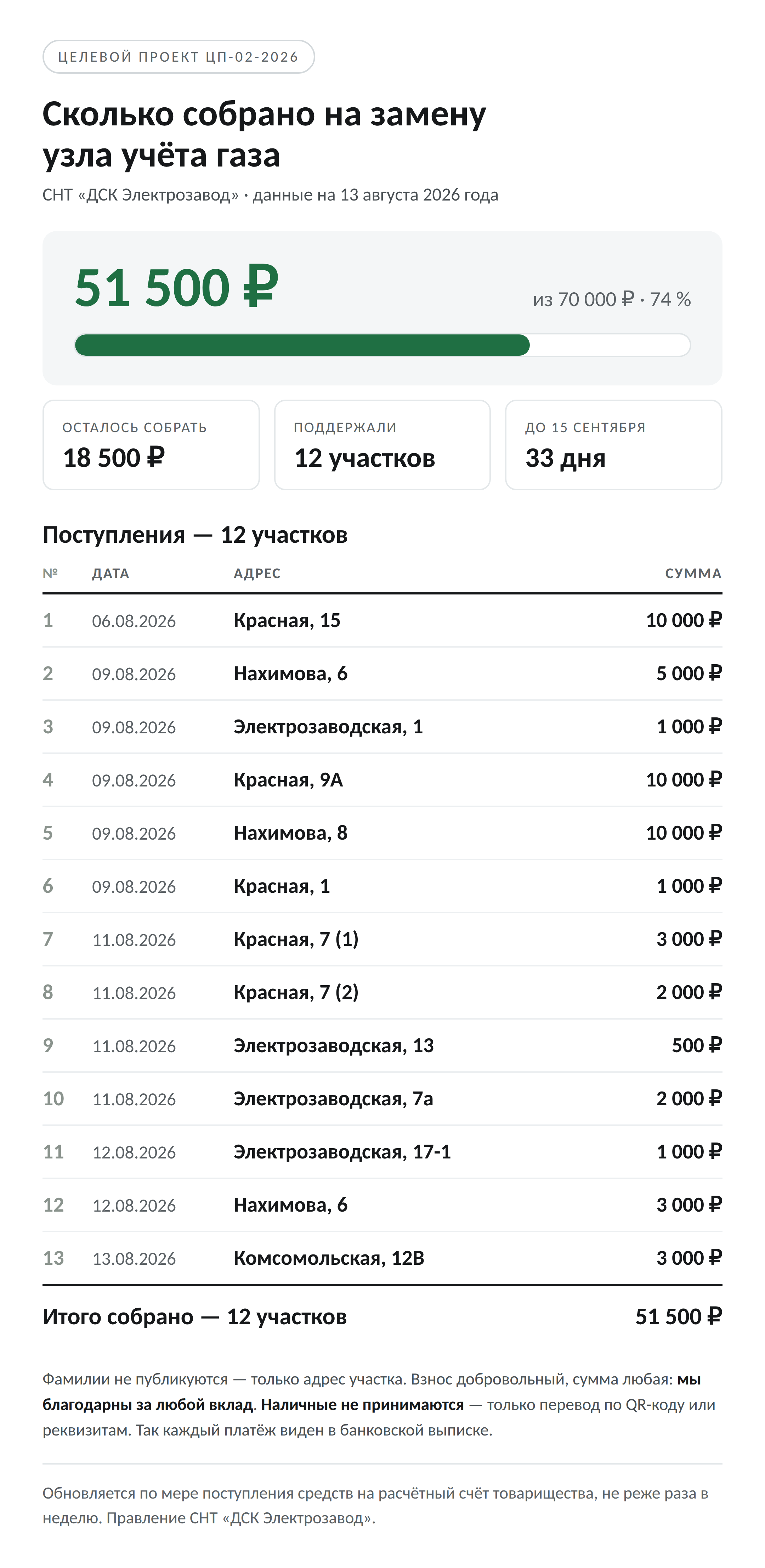Select the Электрозаводская, 13 row with 500 ₽
The image size is (765, 1568).
[382, 1045]
